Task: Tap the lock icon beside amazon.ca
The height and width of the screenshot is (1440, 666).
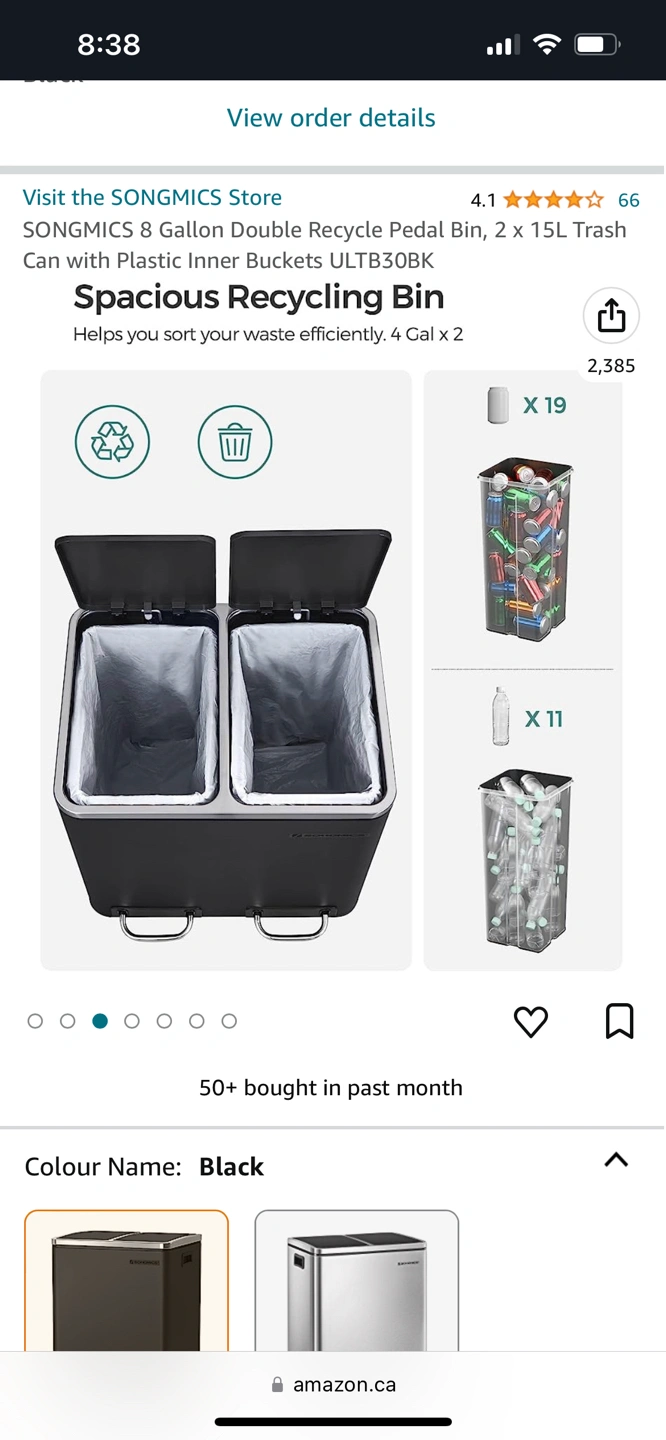Action: coord(277,1385)
